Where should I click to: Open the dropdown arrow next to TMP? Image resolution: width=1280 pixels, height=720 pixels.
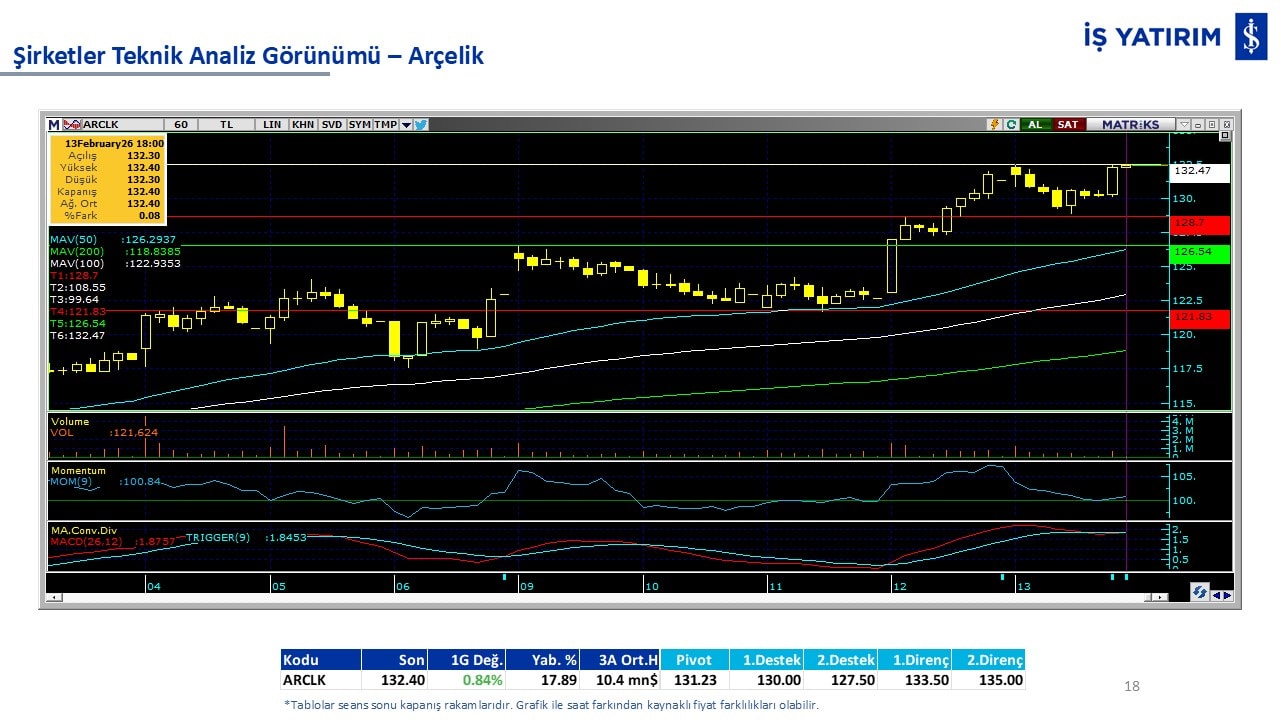point(406,125)
